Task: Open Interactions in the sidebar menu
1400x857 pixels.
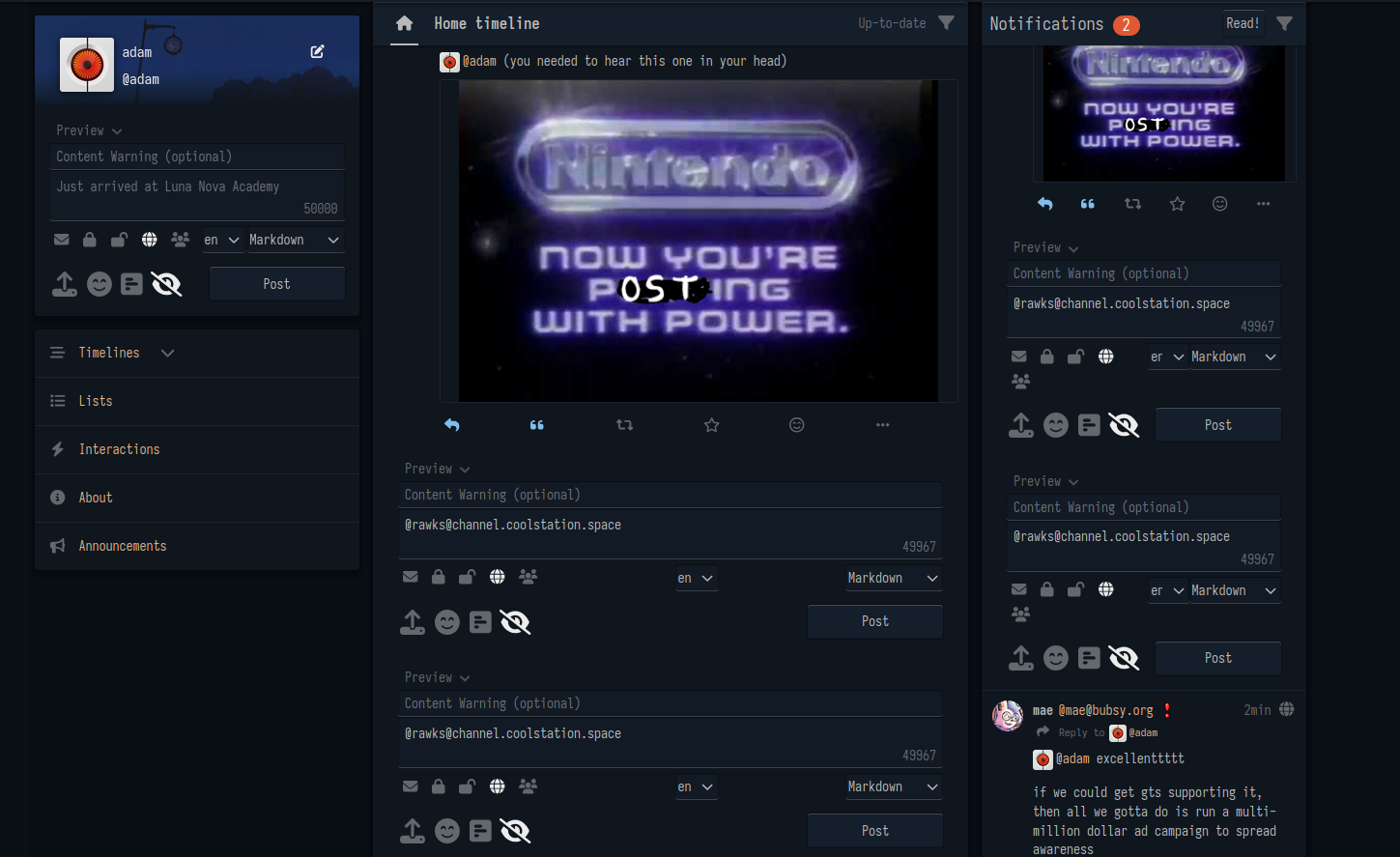Action: (x=197, y=449)
